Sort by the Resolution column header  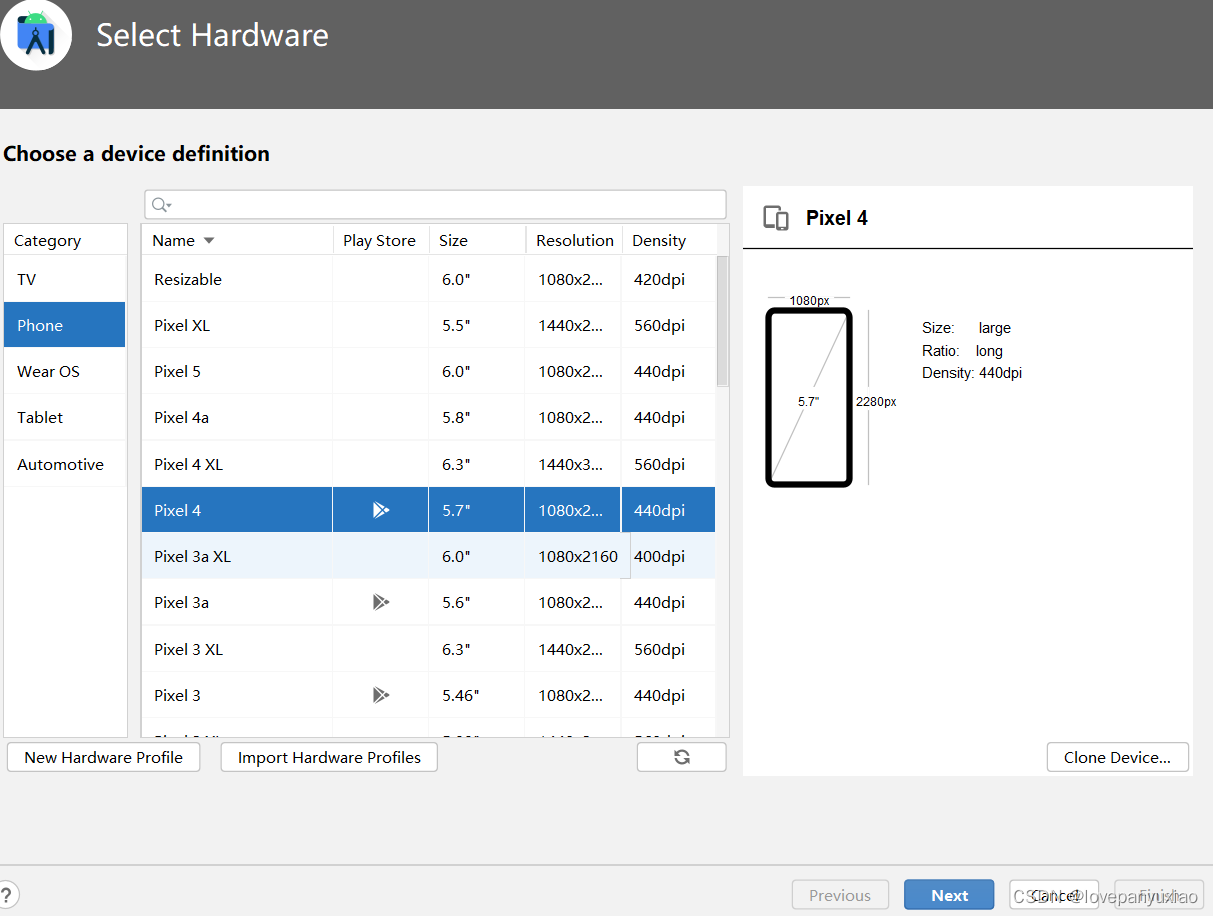tap(574, 240)
